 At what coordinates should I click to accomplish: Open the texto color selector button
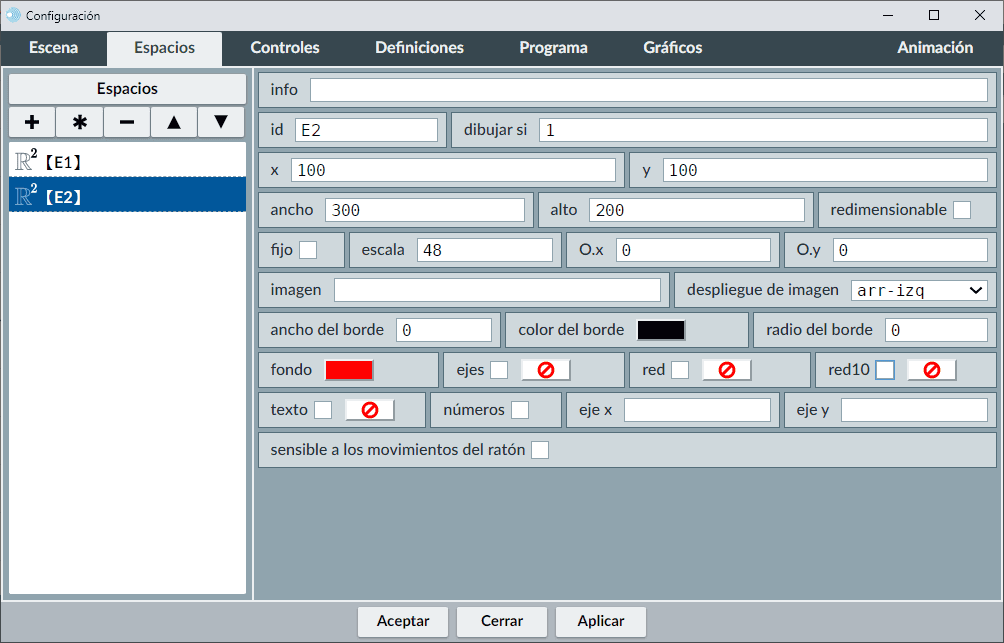click(x=369, y=410)
